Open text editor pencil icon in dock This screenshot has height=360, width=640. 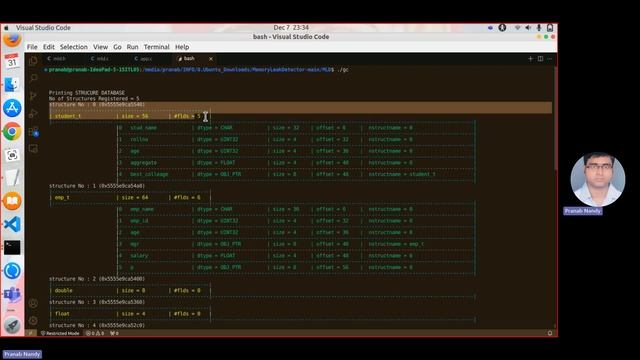point(12,178)
